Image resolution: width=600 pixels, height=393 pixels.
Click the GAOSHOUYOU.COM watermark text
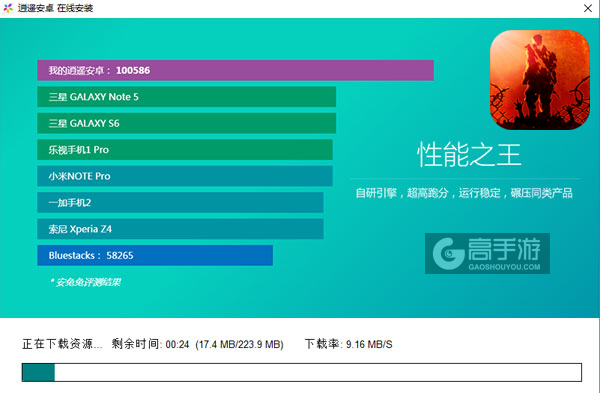pos(504,267)
